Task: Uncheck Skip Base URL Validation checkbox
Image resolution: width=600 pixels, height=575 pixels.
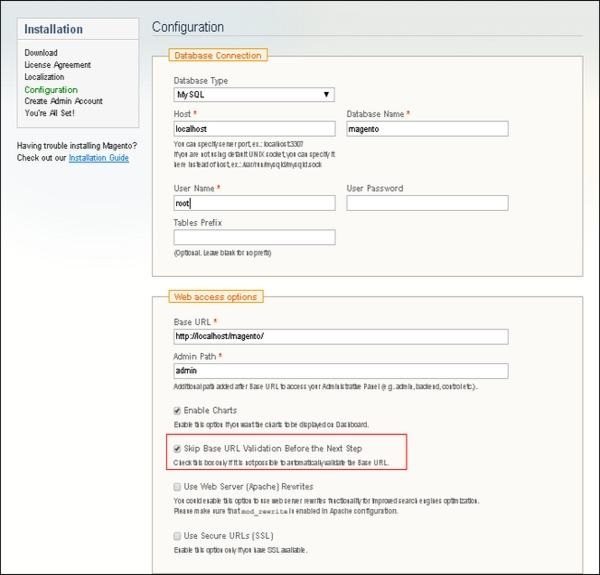Action: pyautogui.click(x=178, y=449)
